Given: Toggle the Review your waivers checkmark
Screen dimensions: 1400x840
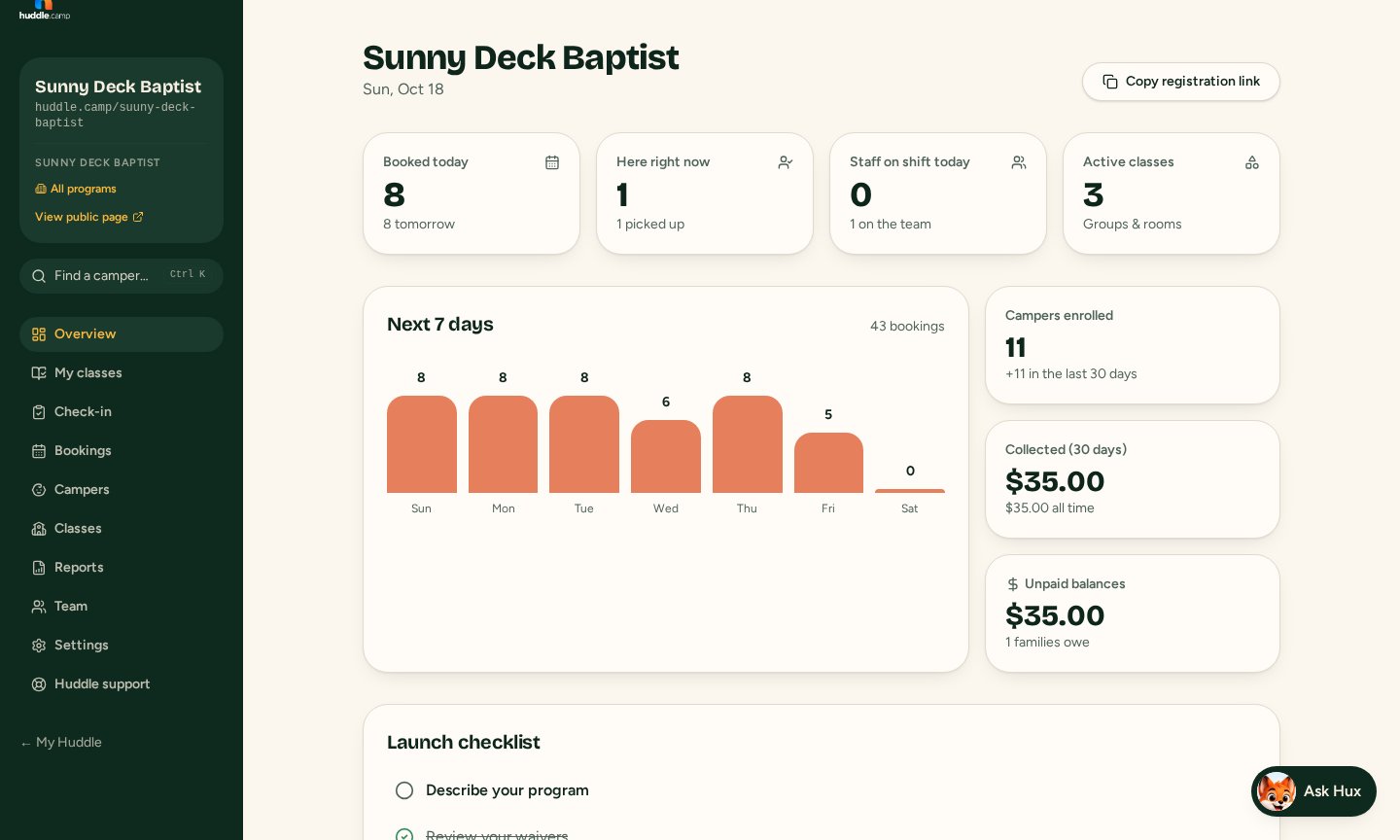Looking at the screenshot, I should (404, 834).
